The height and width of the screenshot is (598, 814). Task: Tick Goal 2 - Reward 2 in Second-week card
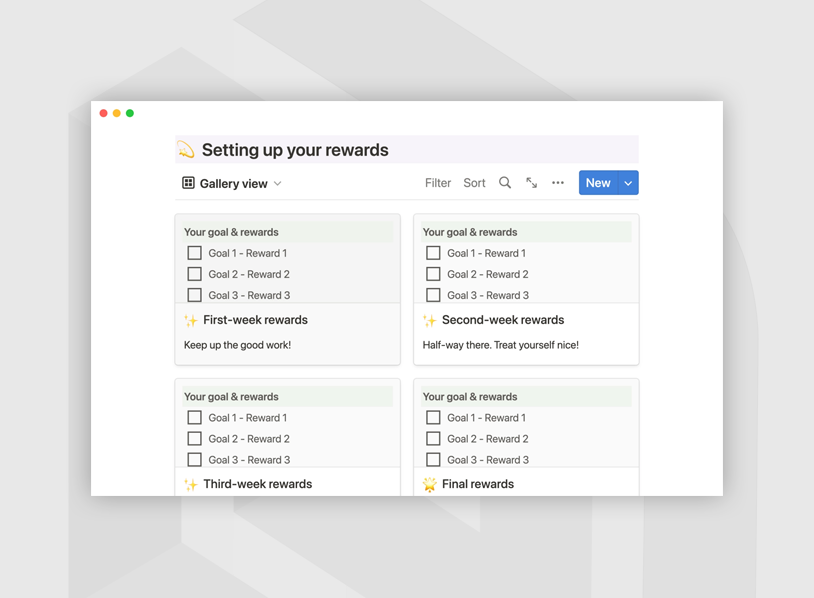tap(433, 274)
